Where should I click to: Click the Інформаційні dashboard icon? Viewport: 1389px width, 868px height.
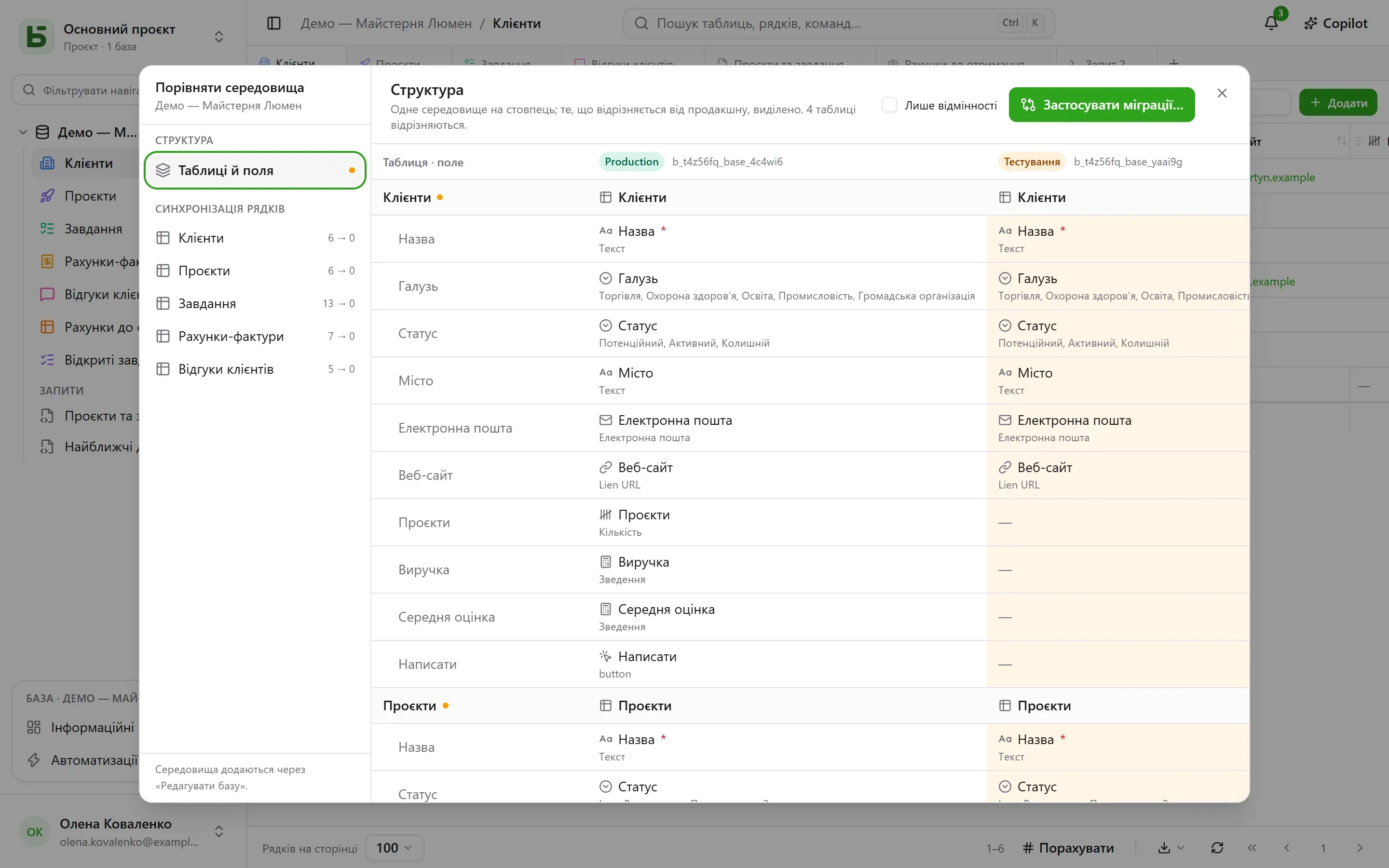(x=34, y=727)
